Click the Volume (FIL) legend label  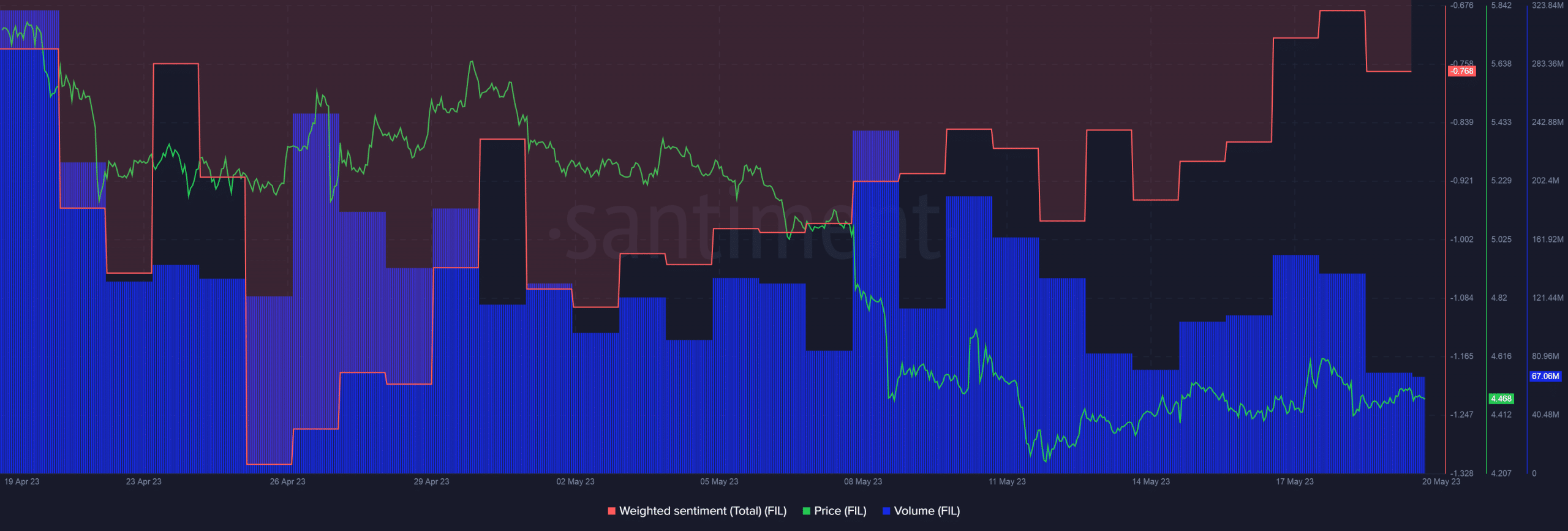(x=927, y=511)
